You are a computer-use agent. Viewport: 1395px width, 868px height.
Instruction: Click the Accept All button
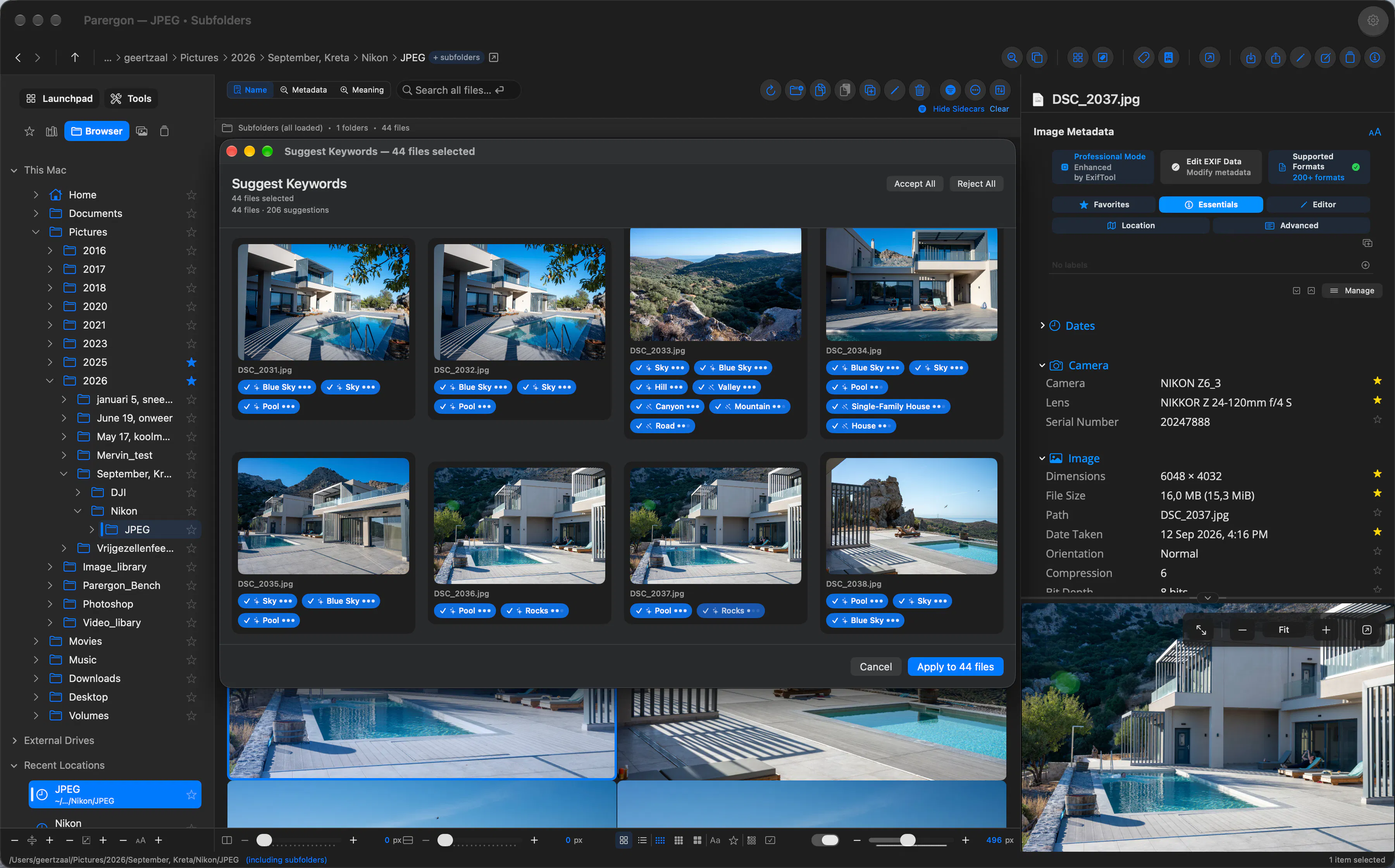(x=914, y=184)
